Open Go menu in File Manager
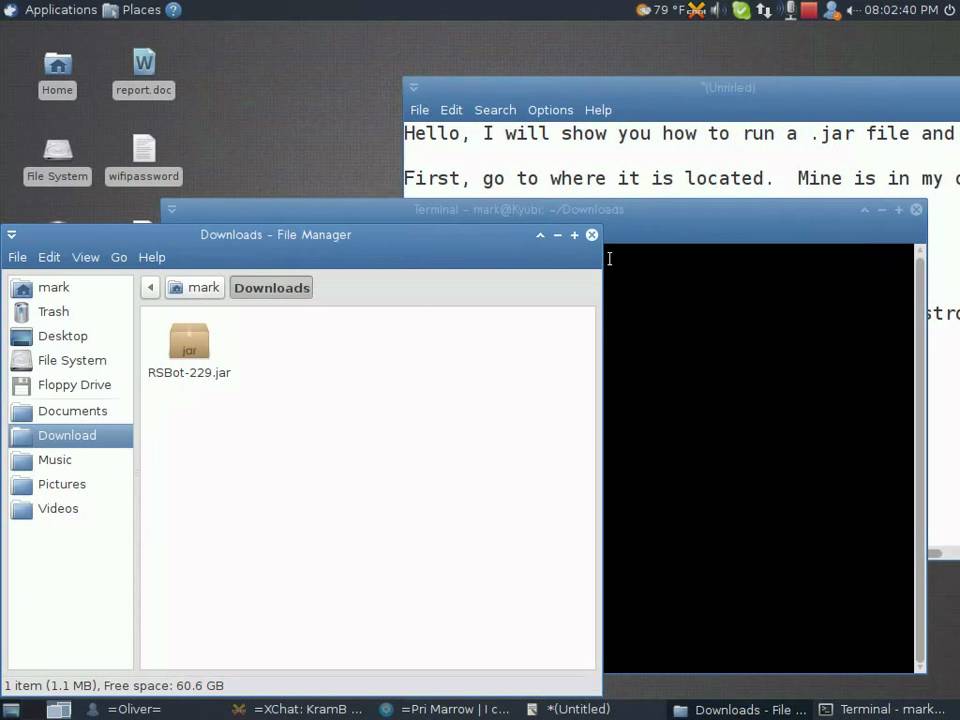960x720 pixels. (x=119, y=257)
